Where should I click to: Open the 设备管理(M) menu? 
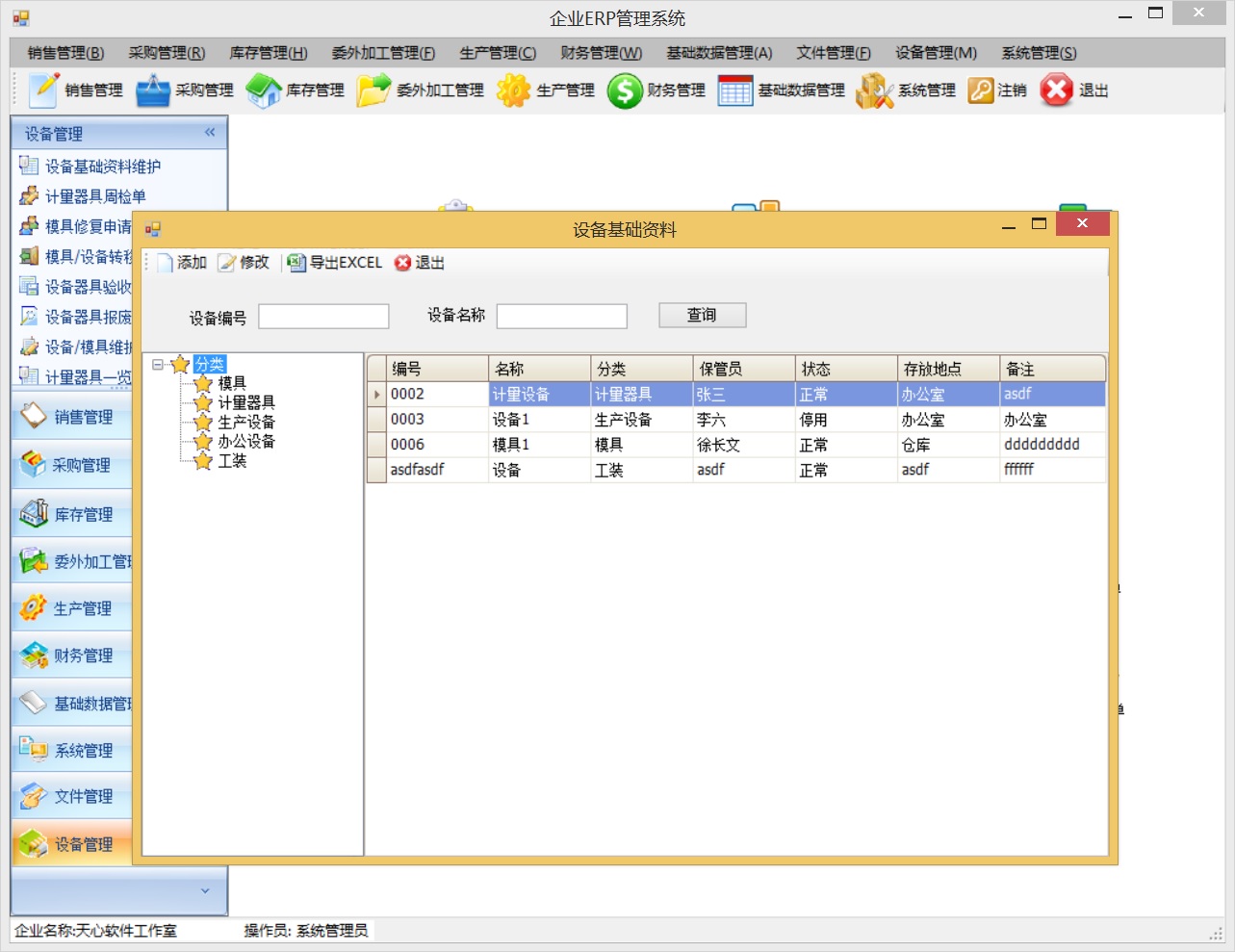pyautogui.click(x=936, y=53)
